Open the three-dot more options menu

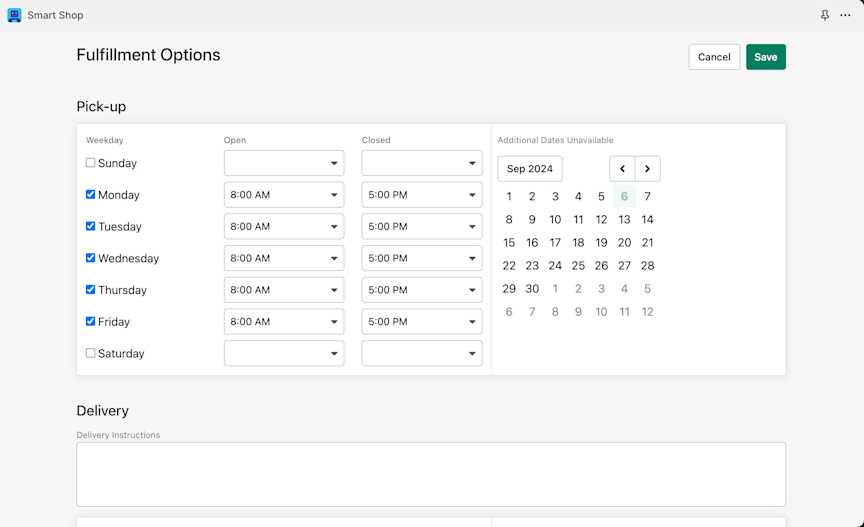coord(845,15)
